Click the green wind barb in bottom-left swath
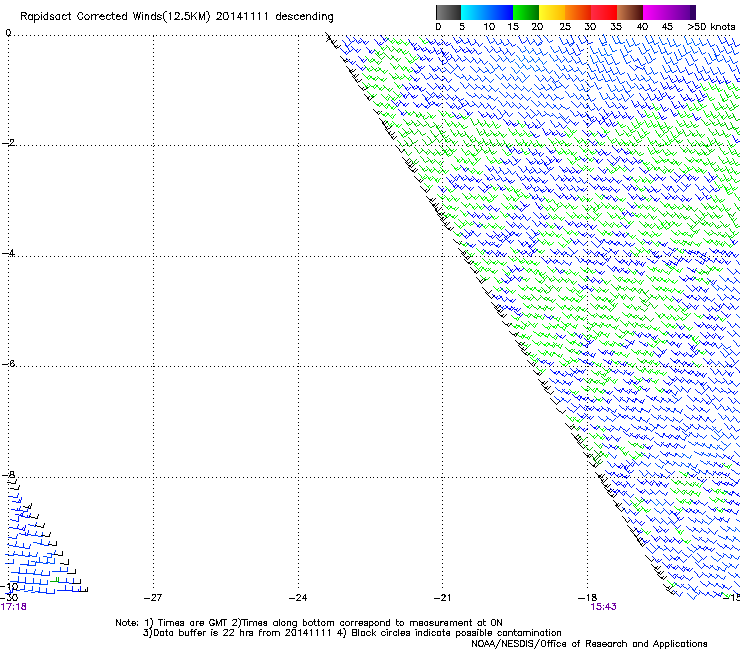Viewport: 740px width, 650px height. [x=55, y=580]
